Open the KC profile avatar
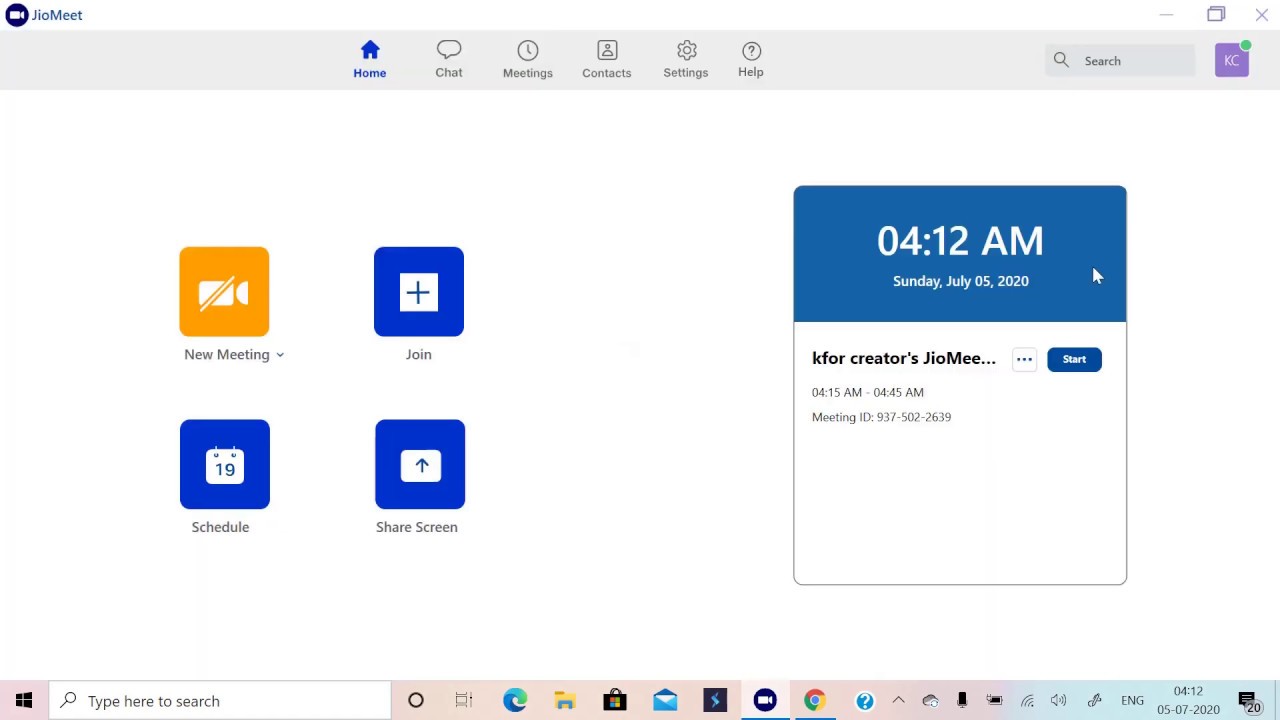The image size is (1280, 720). pyautogui.click(x=1232, y=60)
